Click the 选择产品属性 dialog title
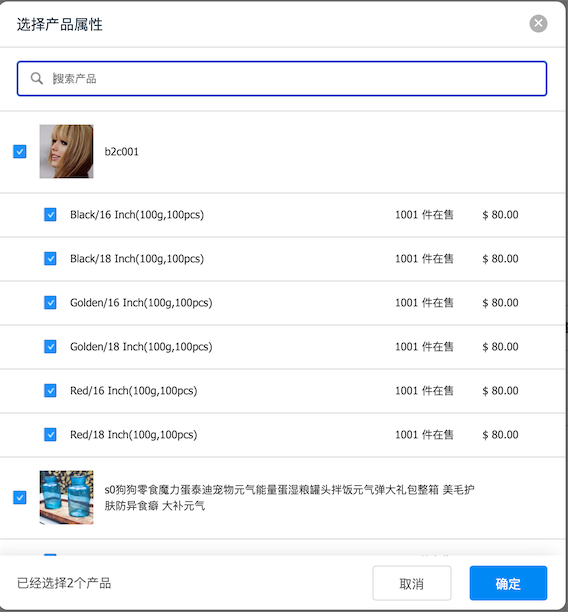The width and height of the screenshot is (568, 612). (x=60, y=24)
